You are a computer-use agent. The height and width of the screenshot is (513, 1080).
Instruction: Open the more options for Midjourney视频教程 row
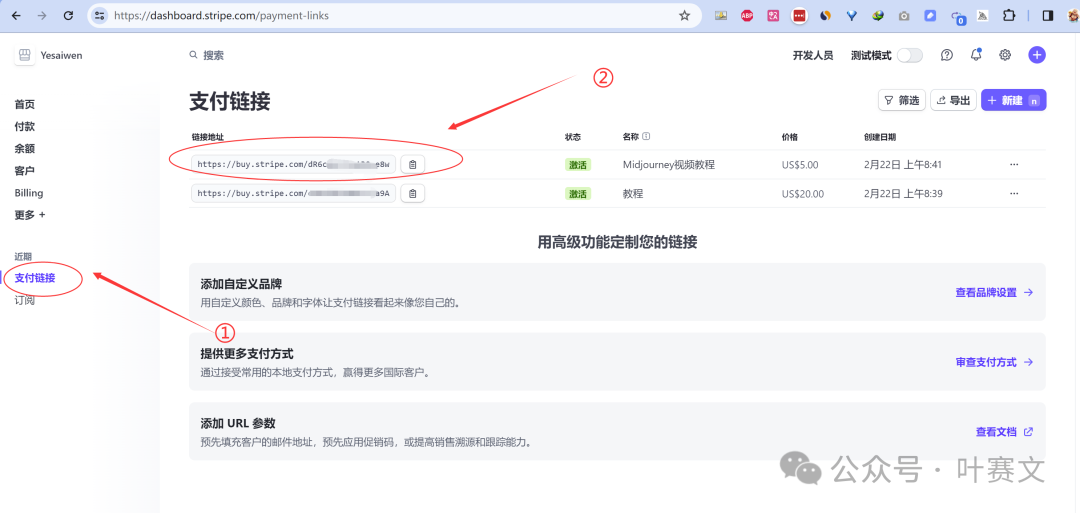pyautogui.click(x=1014, y=164)
